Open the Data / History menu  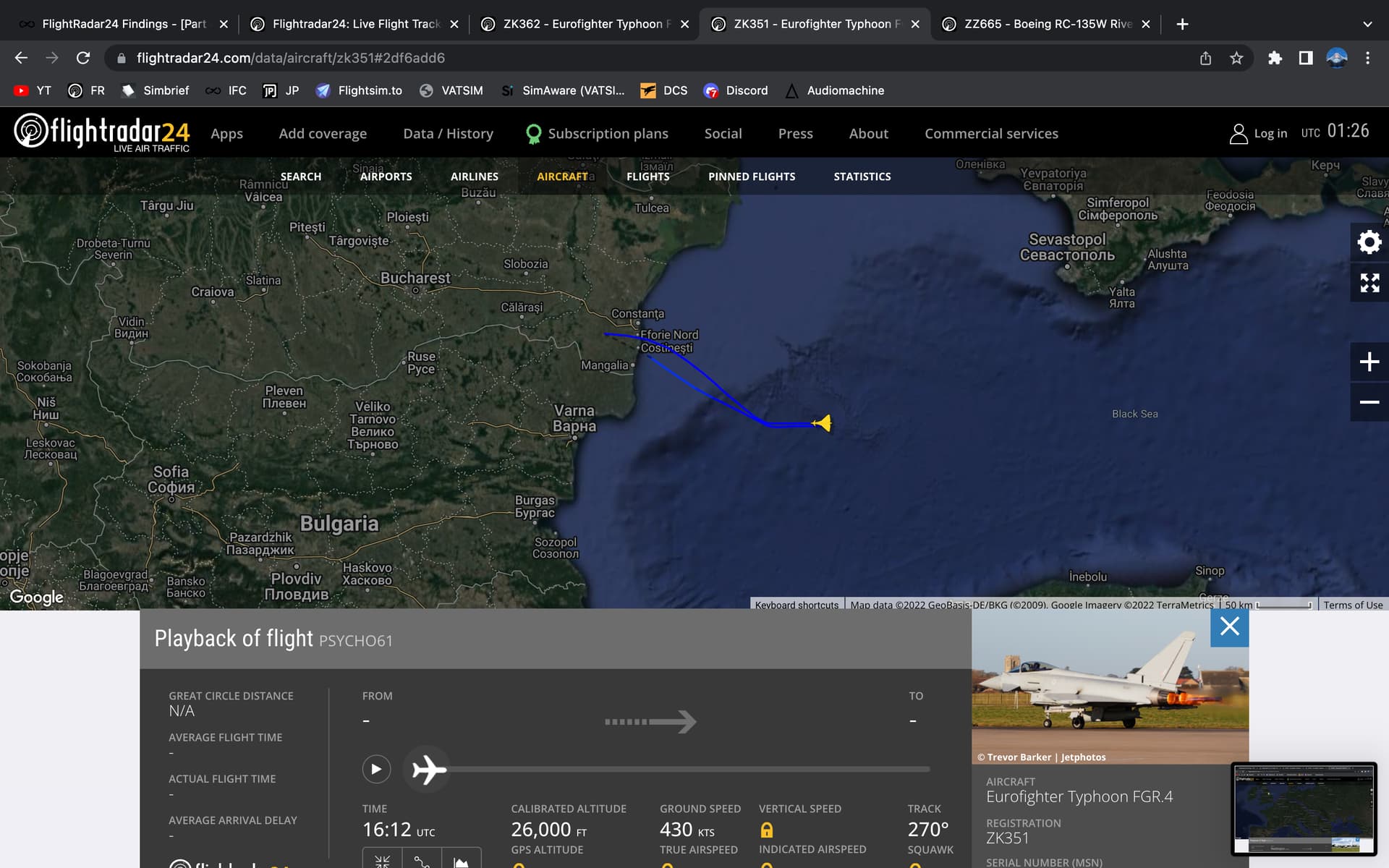point(448,134)
